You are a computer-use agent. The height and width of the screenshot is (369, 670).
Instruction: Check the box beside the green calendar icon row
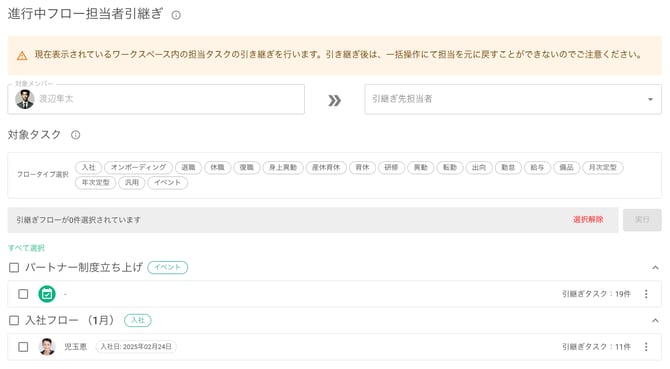pos(24,294)
